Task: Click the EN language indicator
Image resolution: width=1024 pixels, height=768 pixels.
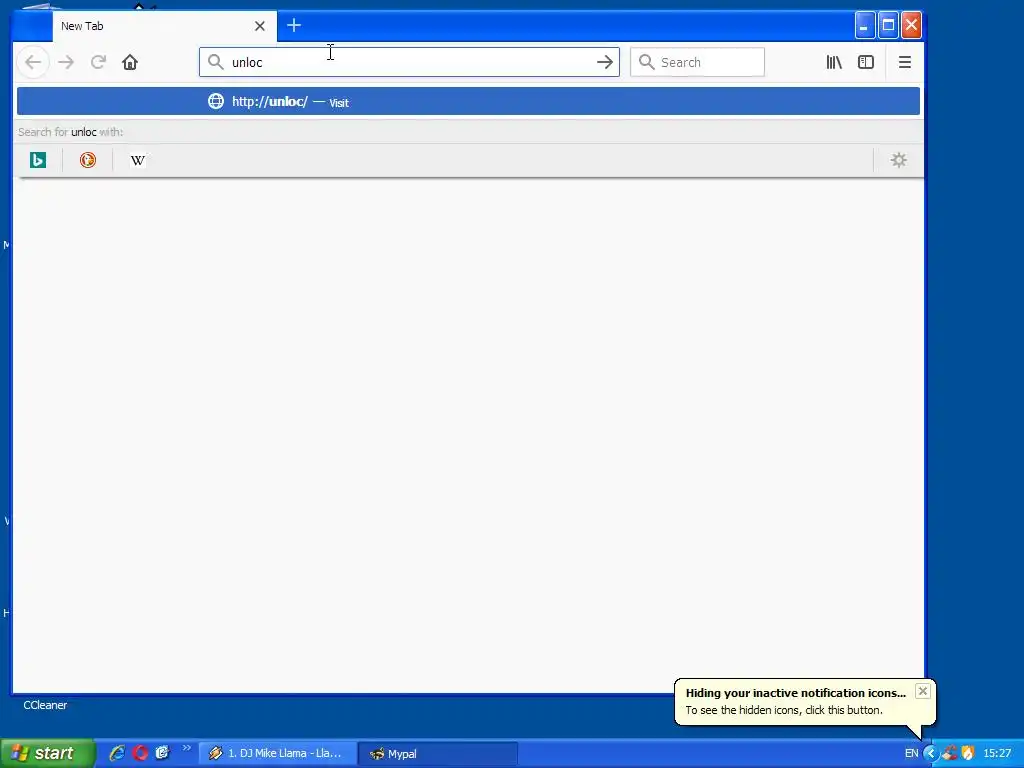Action: pos(911,754)
